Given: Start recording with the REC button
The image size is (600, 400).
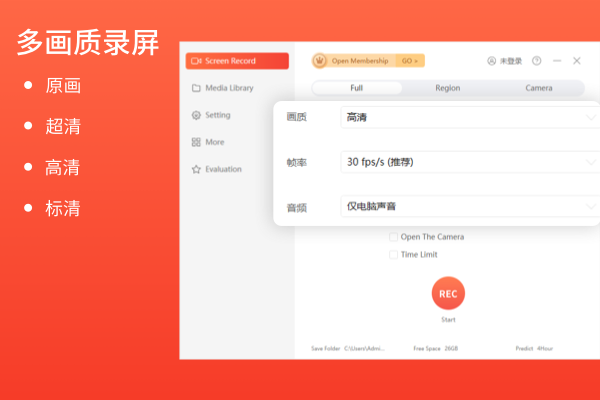Looking at the screenshot, I should [x=448, y=293].
